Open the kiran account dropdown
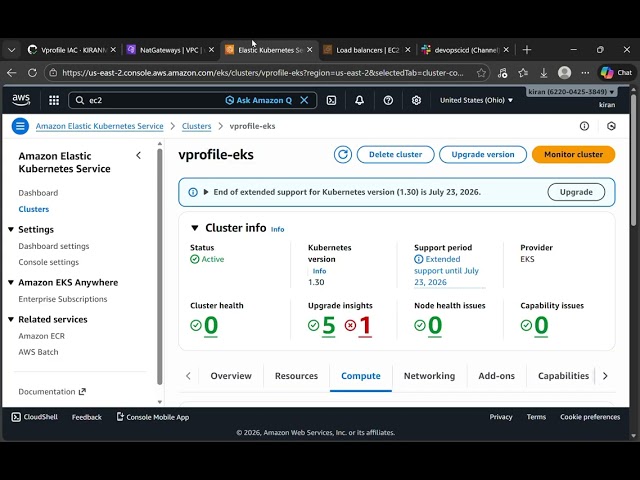The image size is (640, 480). tap(571, 92)
